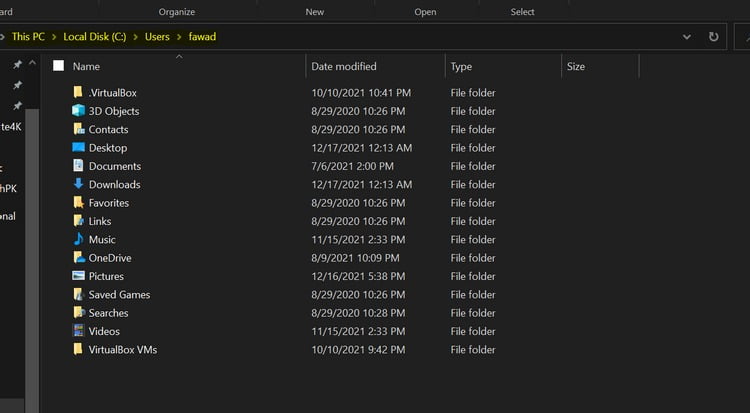Click the Links folder icon
The height and width of the screenshot is (413, 750).
pyautogui.click(x=78, y=220)
